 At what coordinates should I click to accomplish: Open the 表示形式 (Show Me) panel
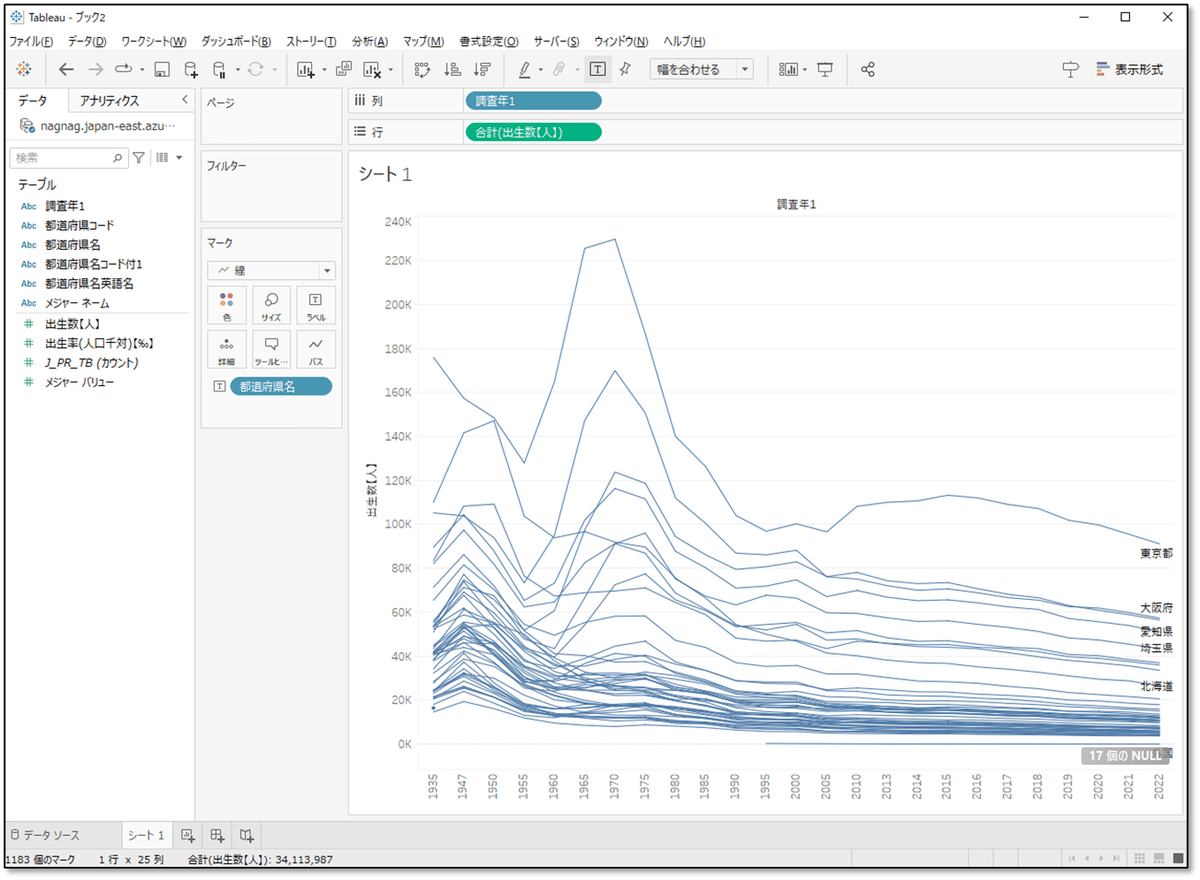pyautogui.click(x=1129, y=69)
